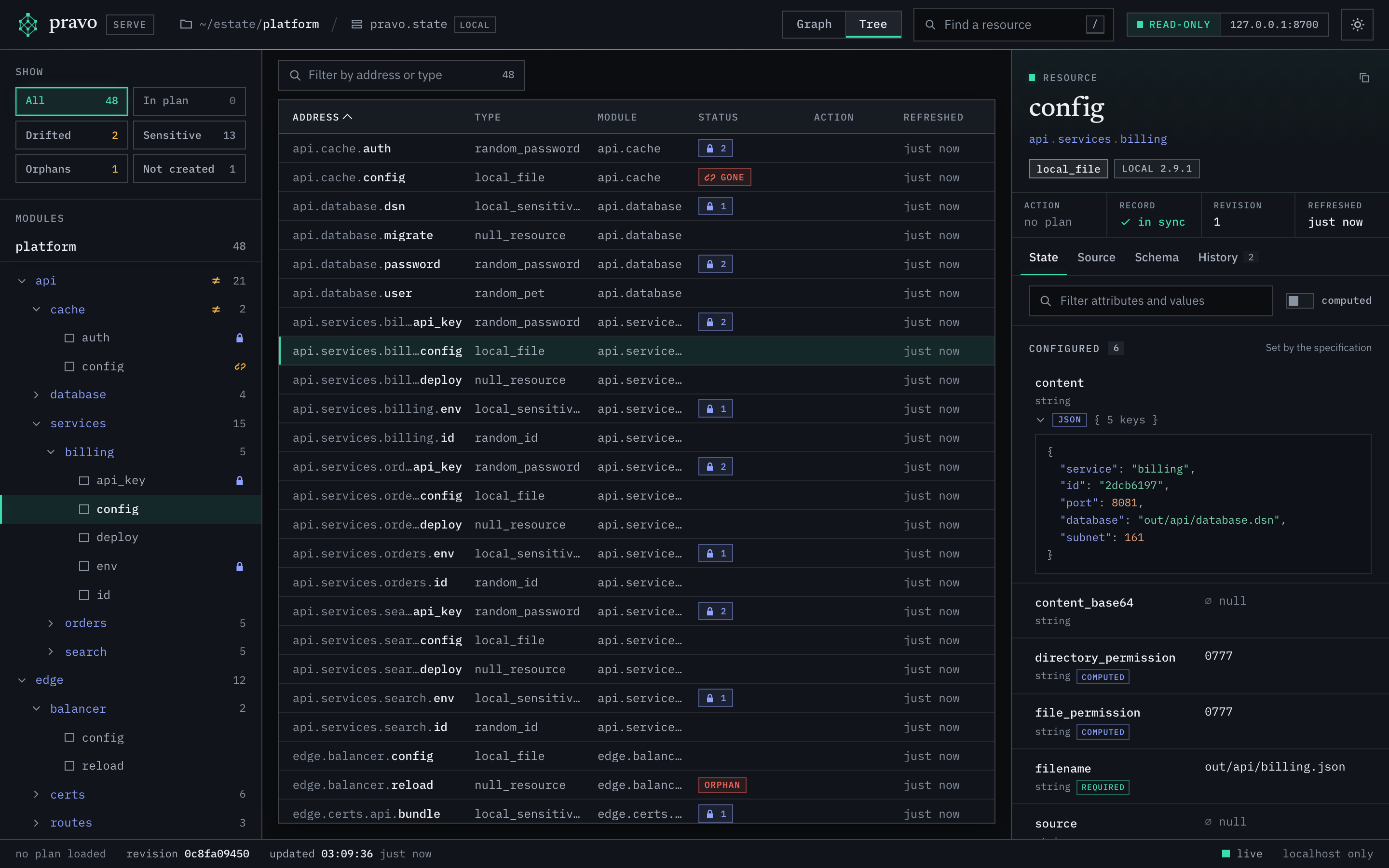This screenshot has width=1389, height=868.
Task: Select the Orphans filter
Action: (x=72, y=169)
